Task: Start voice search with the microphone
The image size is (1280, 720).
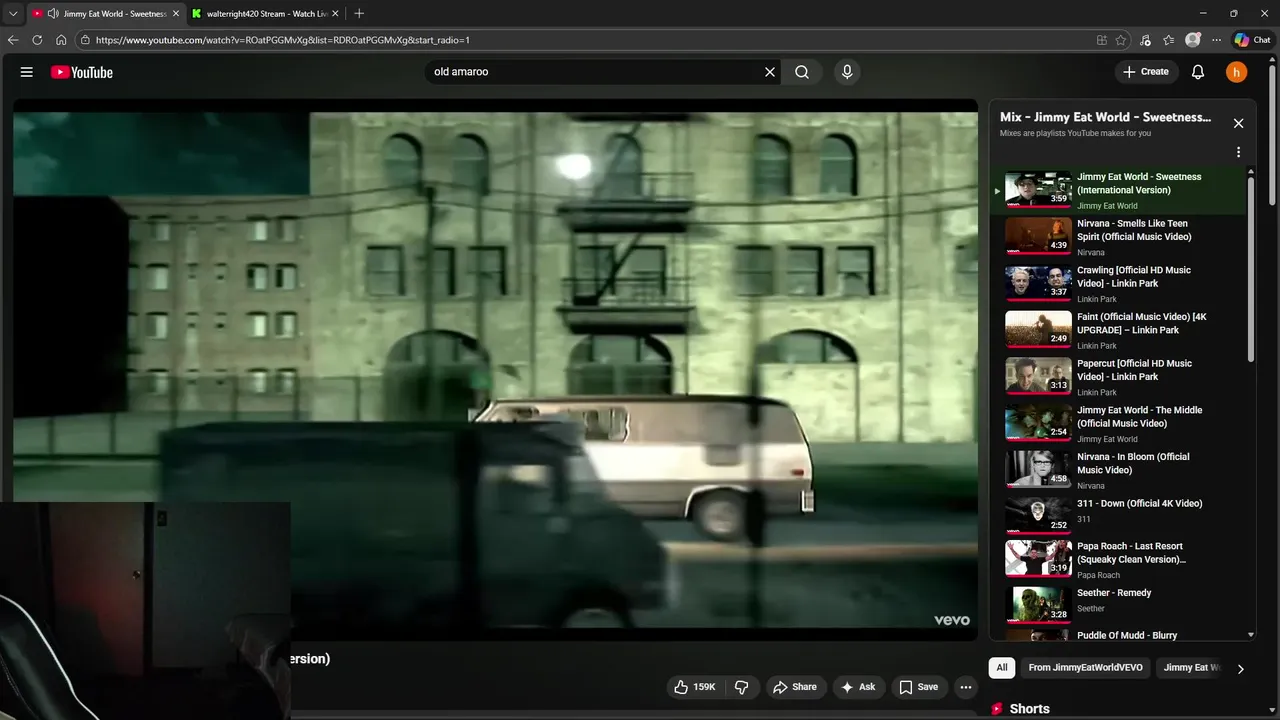Action: point(847,72)
